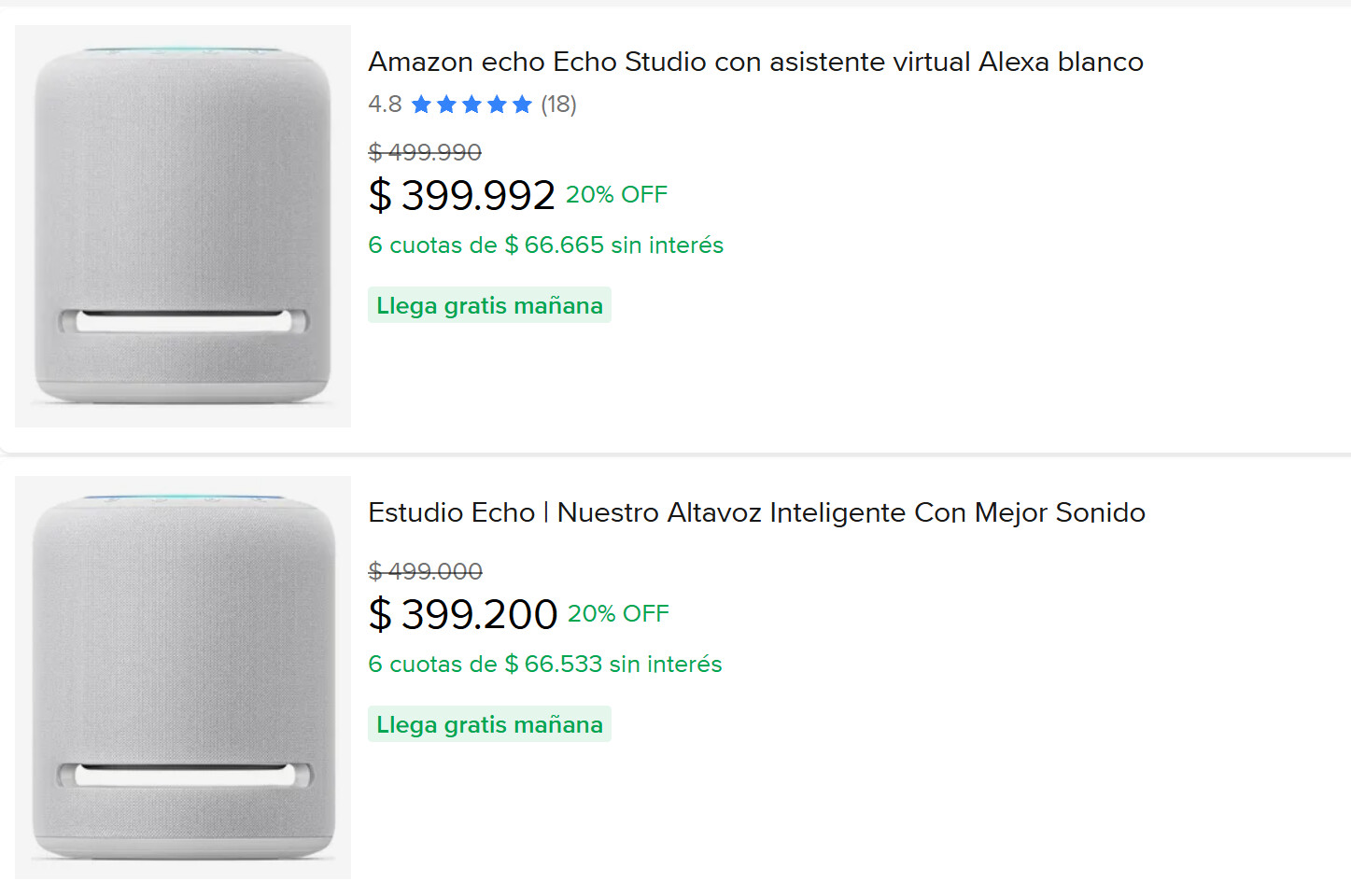
Task: Open the (18) reviews count
Action: [x=558, y=105]
